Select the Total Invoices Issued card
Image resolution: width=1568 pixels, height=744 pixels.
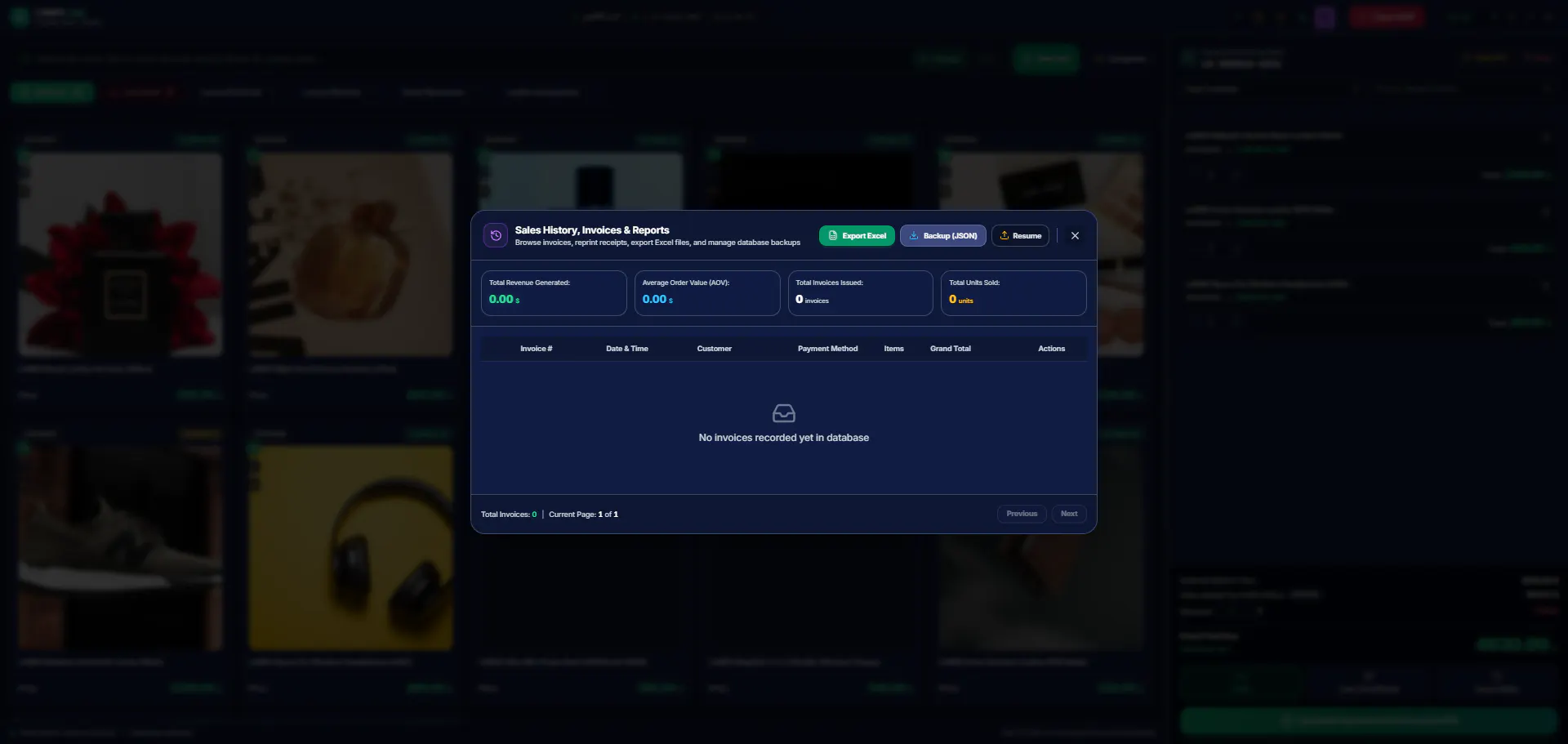point(861,293)
